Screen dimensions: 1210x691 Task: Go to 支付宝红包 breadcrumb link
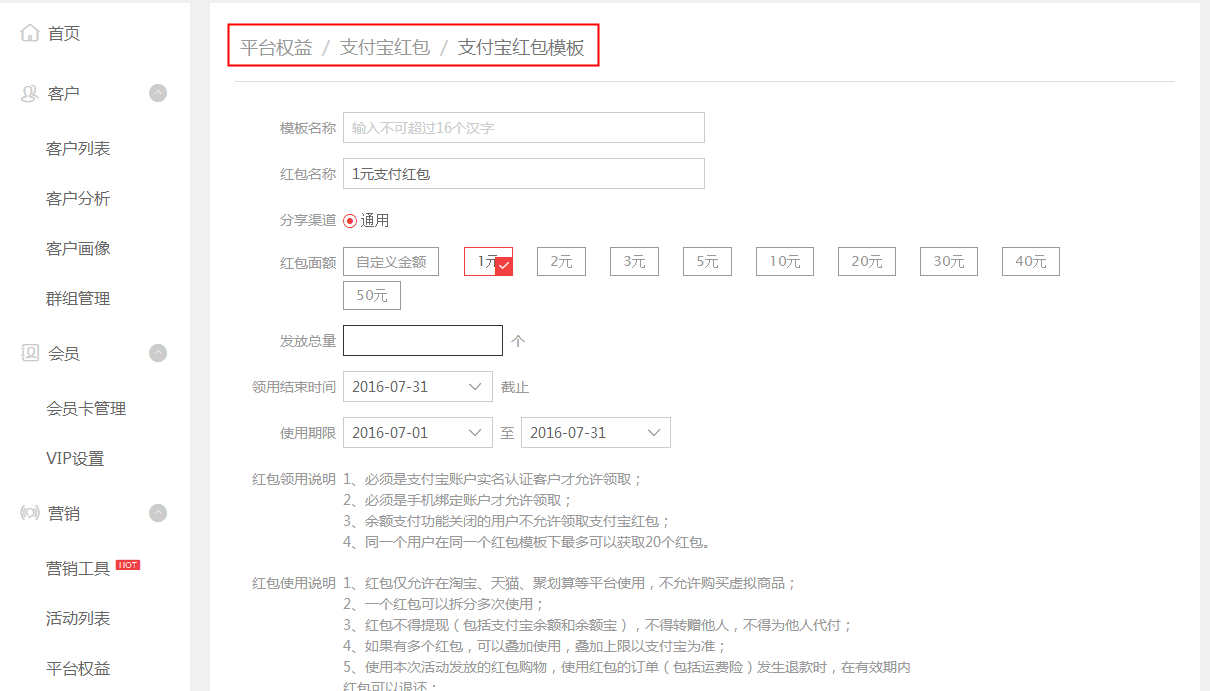[x=385, y=47]
